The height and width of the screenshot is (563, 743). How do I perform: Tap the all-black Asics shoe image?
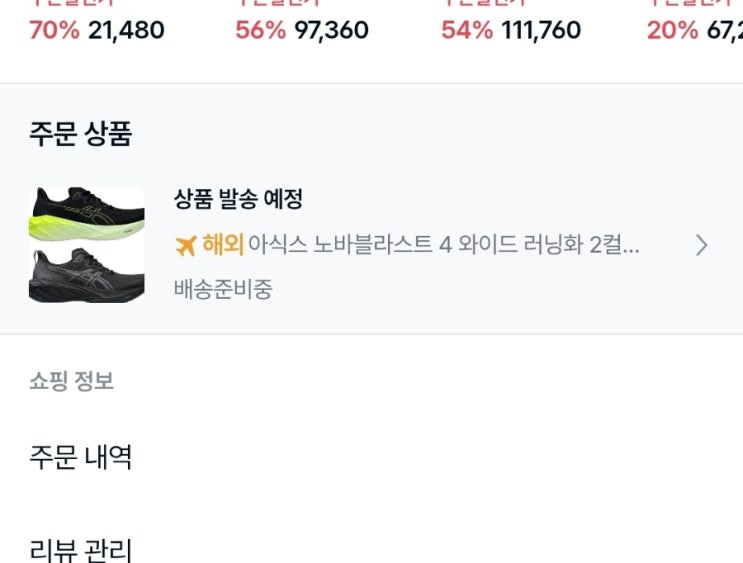click(87, 275)
